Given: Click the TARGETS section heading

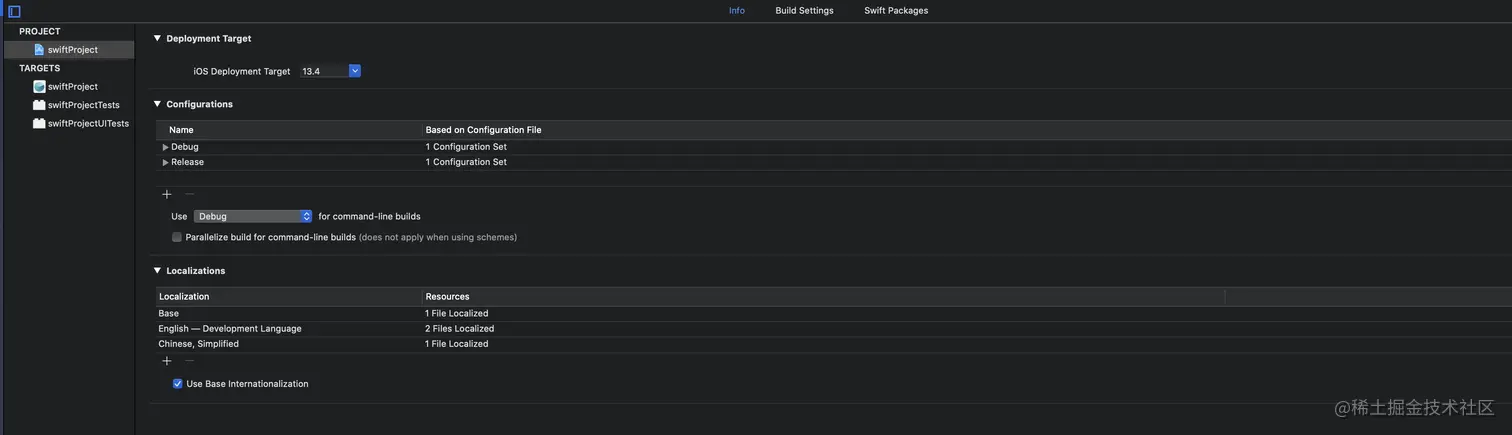Looking at the screenshot, I should coord(40,68).
